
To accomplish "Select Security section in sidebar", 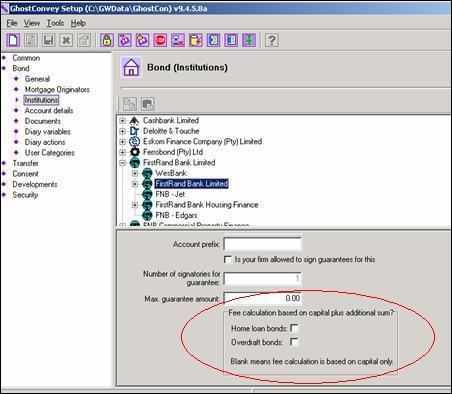I will coord(25,195).
